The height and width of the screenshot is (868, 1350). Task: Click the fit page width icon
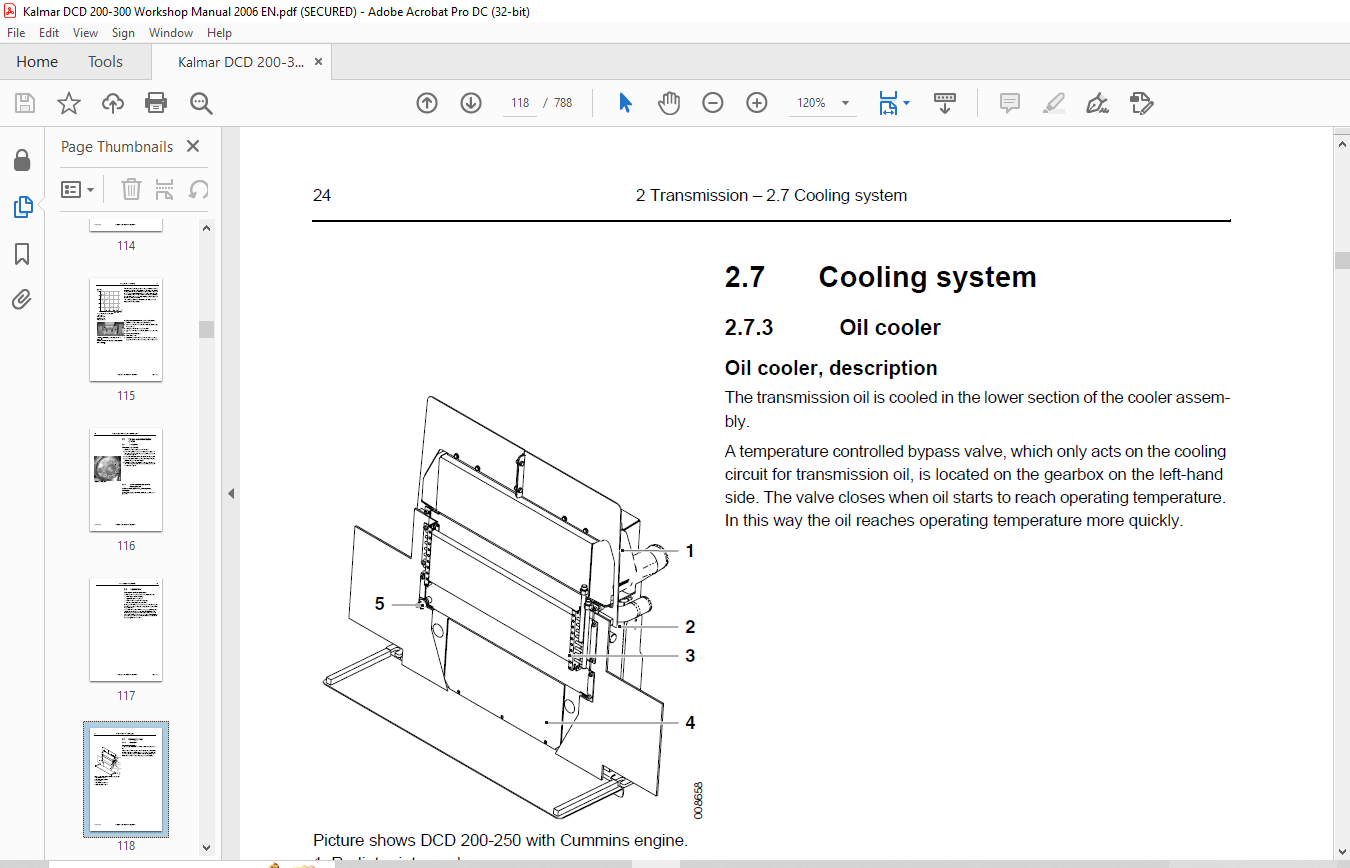click(x=888, y=103)
